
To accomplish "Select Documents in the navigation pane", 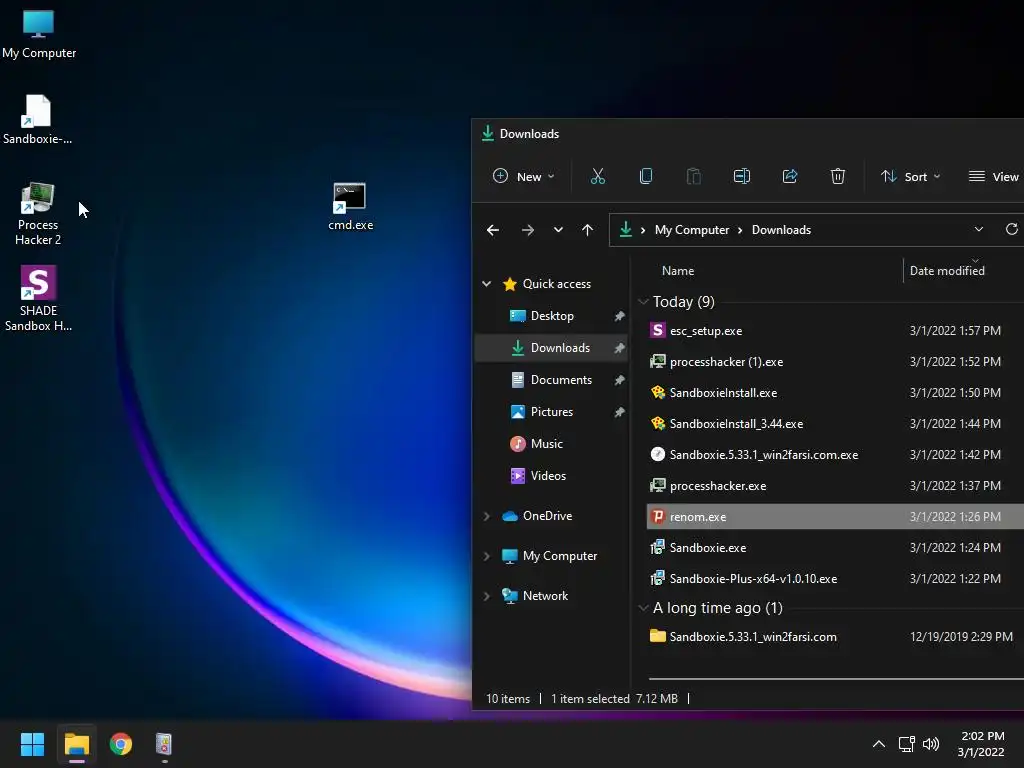I will 552,379.
